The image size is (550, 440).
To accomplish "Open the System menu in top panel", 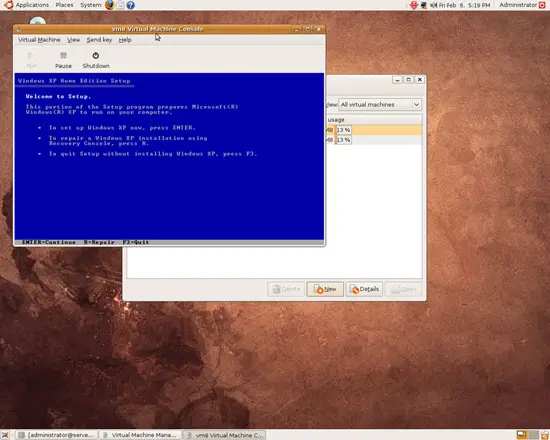I will 90,5.
